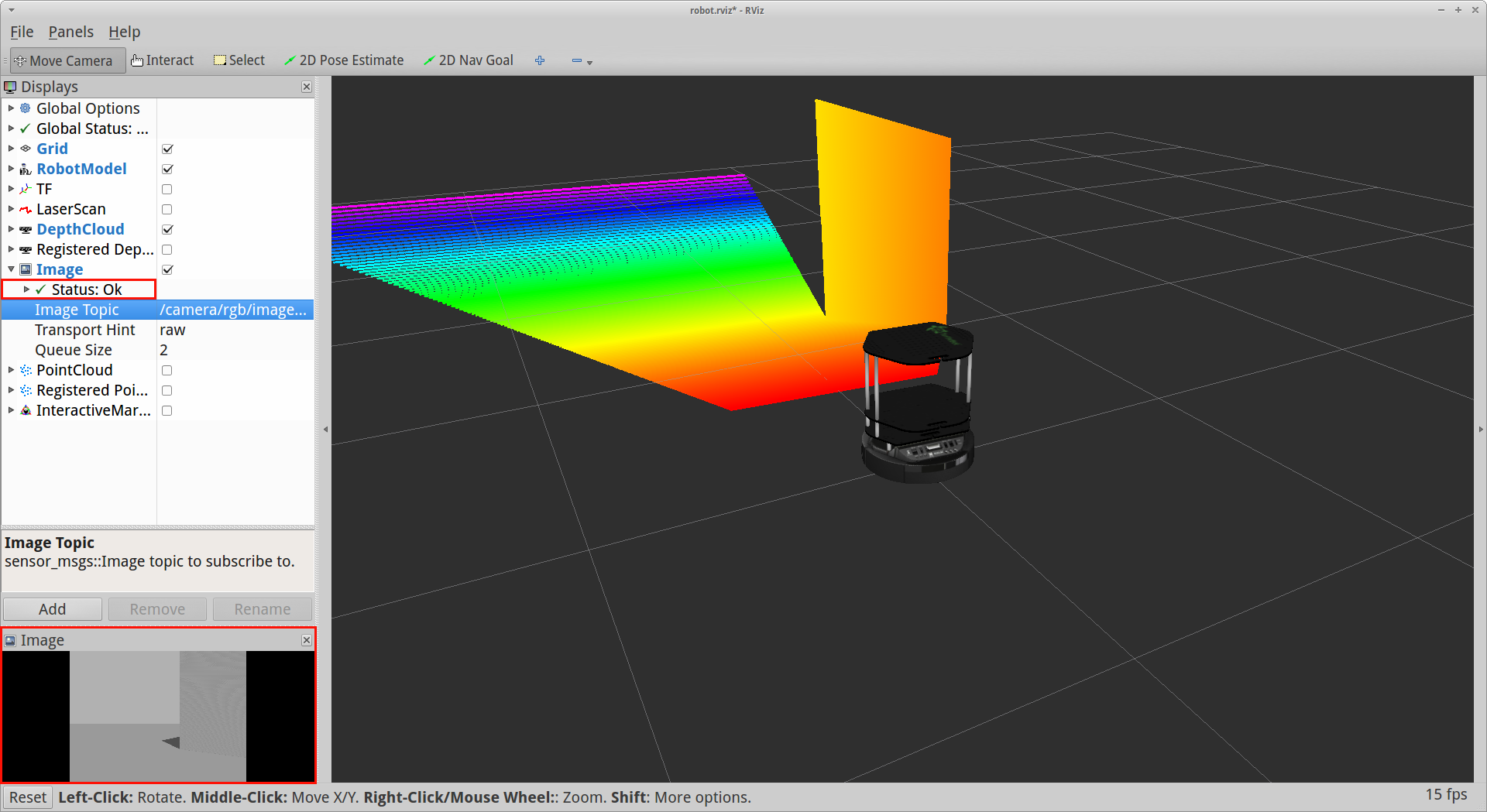Expand the RobotModel display properties
Viewport: 1487px width, 812px height.
click(11, 169)
